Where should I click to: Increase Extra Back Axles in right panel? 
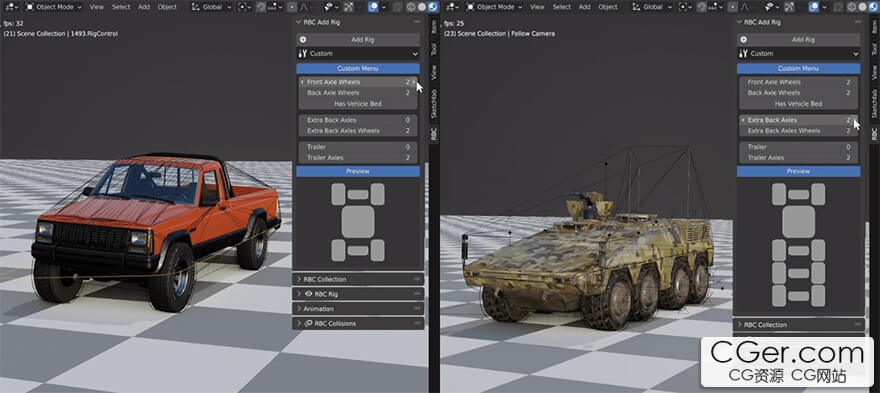point(855,120)
